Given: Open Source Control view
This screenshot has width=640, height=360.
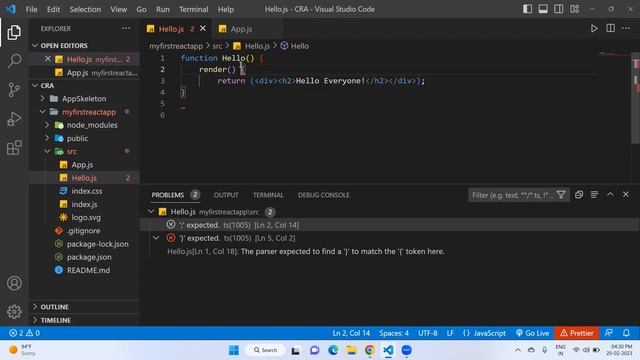Looking at the screenshot, I should click(14, 89).
